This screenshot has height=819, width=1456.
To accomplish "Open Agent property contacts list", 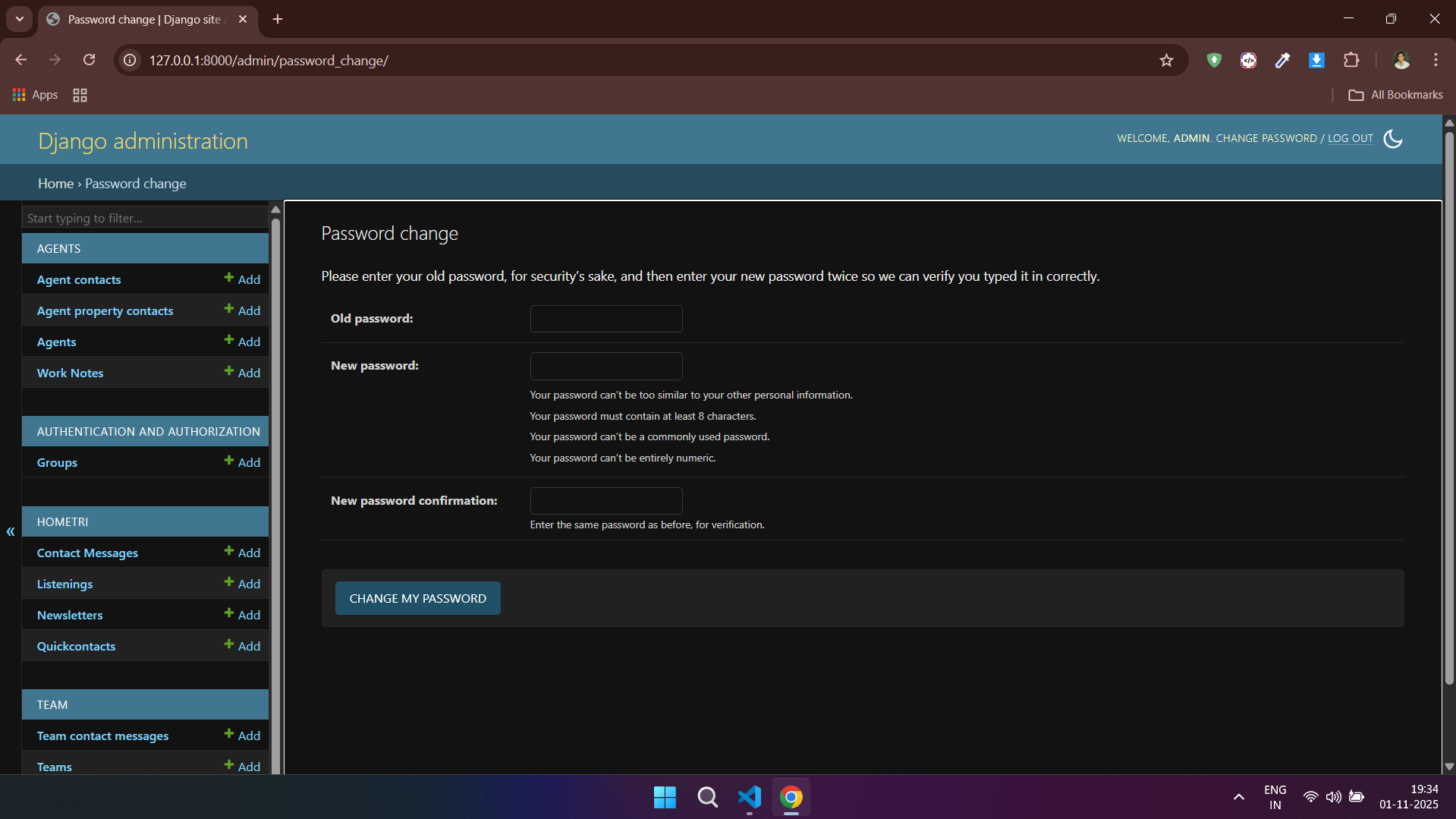I will tap(105, 311).
